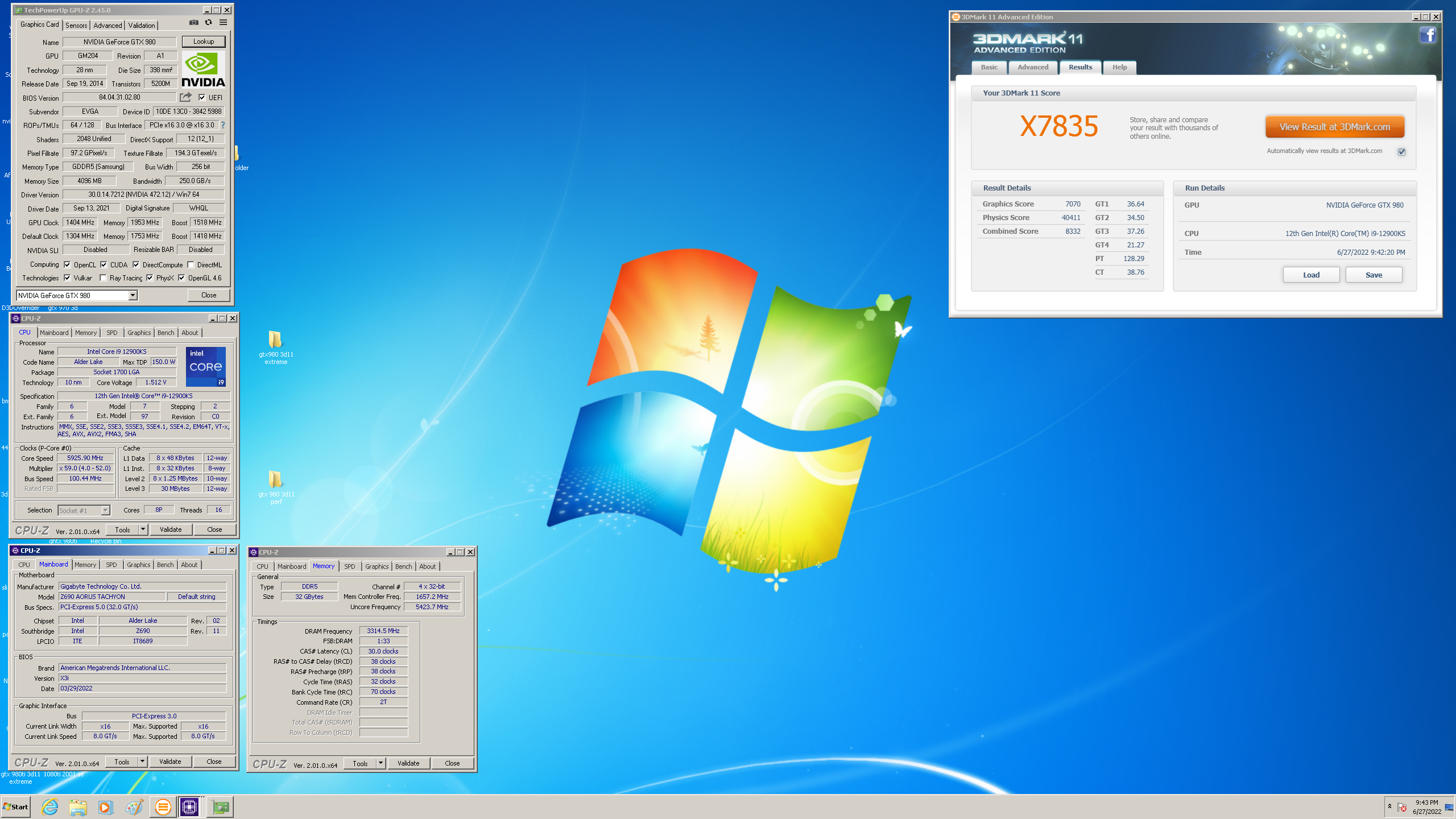Click the Load button in Run Details

1311,275
